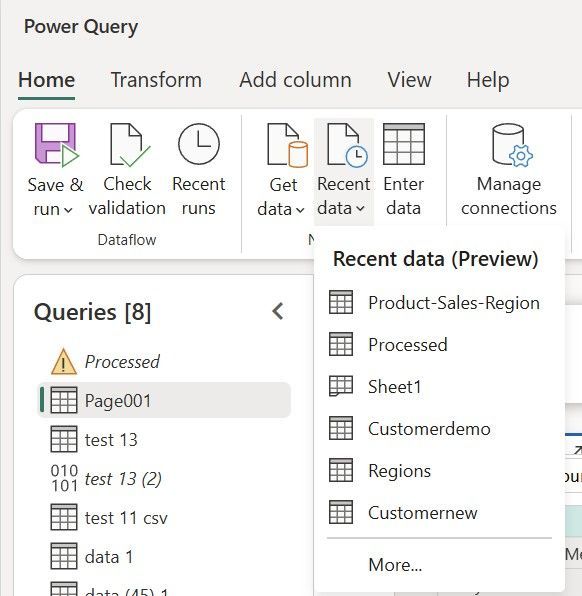Collapse the Recent data dropdown arrow
Viewport: 582px width, 596px height.
(x=360, y=209)
